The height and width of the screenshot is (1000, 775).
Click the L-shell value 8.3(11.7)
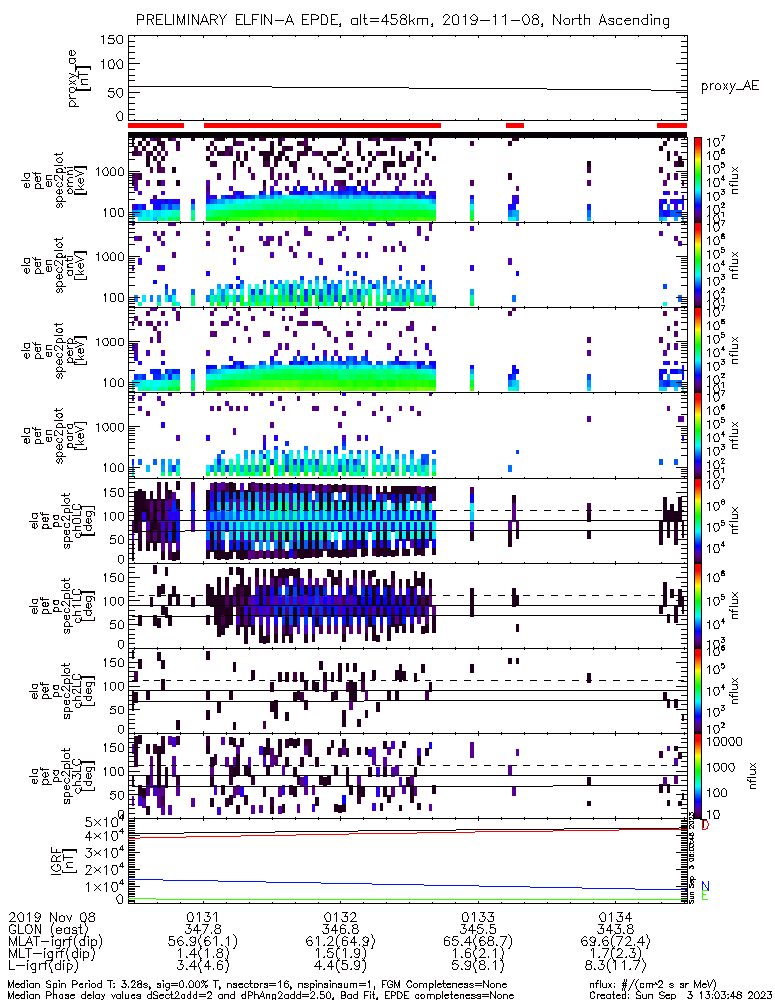point(615,966)
